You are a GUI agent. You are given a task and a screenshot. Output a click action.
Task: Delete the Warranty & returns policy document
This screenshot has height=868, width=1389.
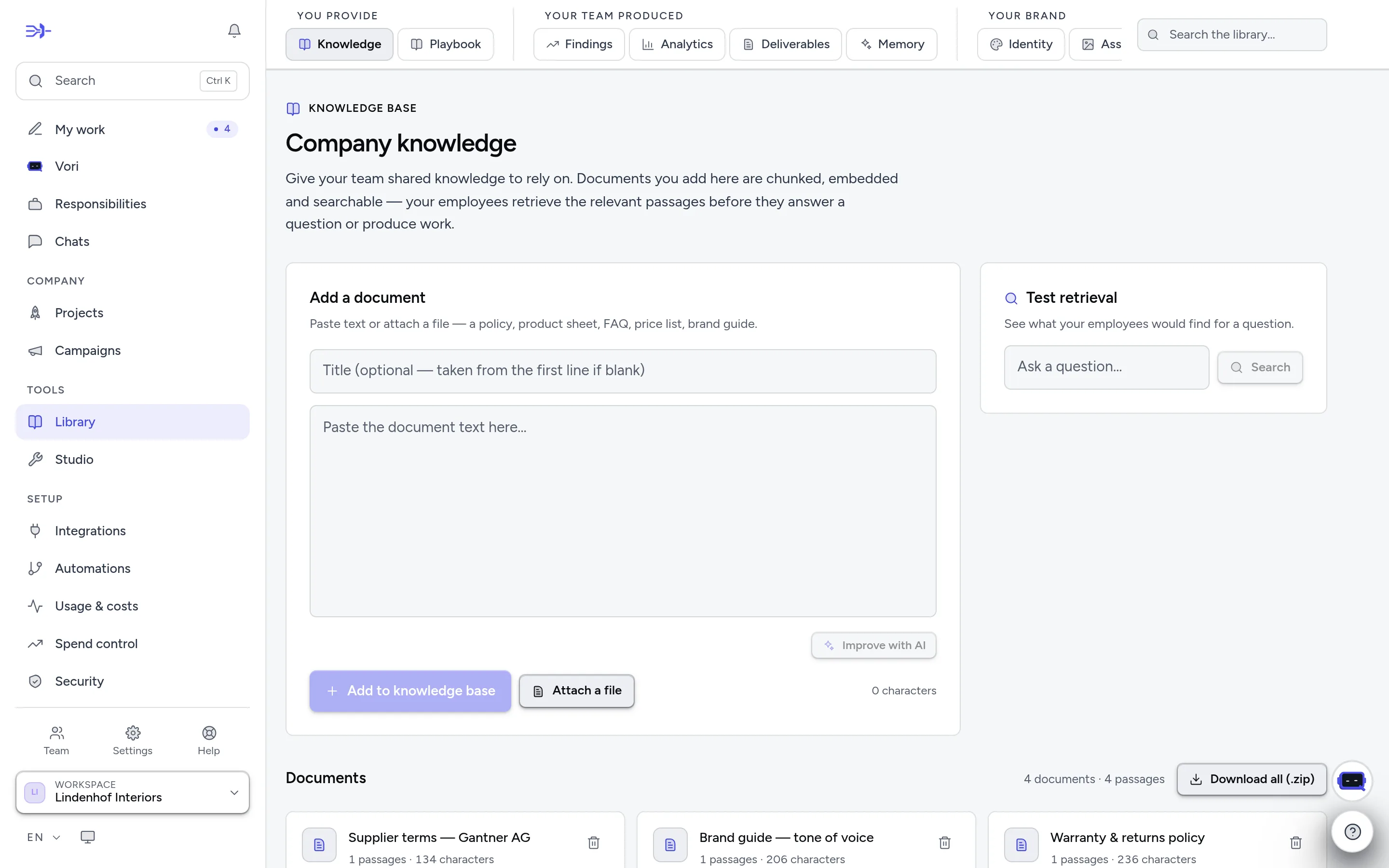point(1295,842)
